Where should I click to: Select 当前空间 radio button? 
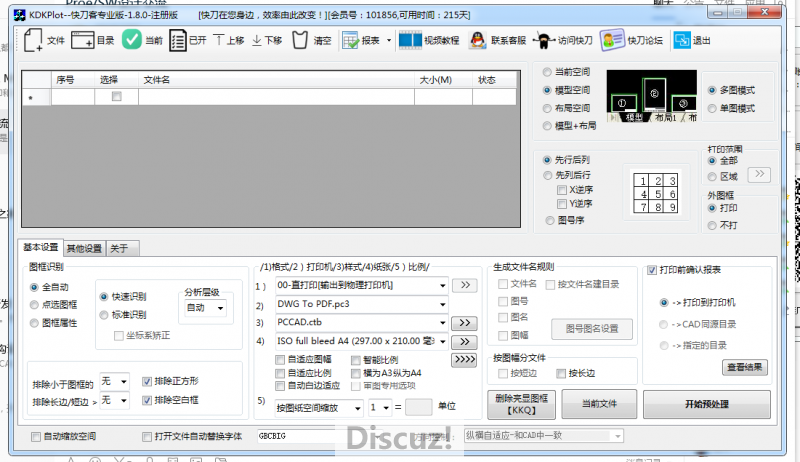point(547,72)
